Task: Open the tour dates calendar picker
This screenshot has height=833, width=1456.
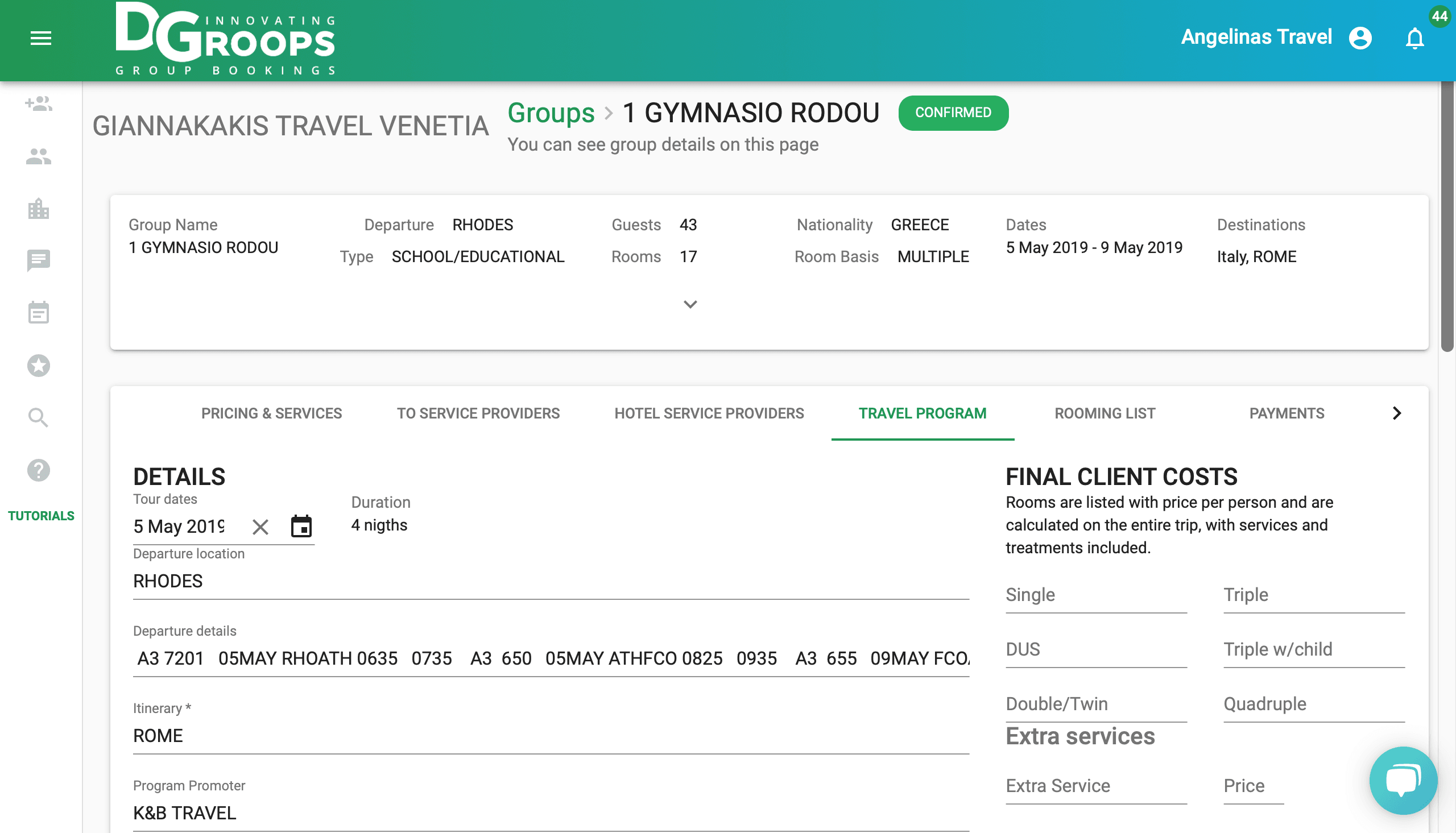Action: [302, 526]
